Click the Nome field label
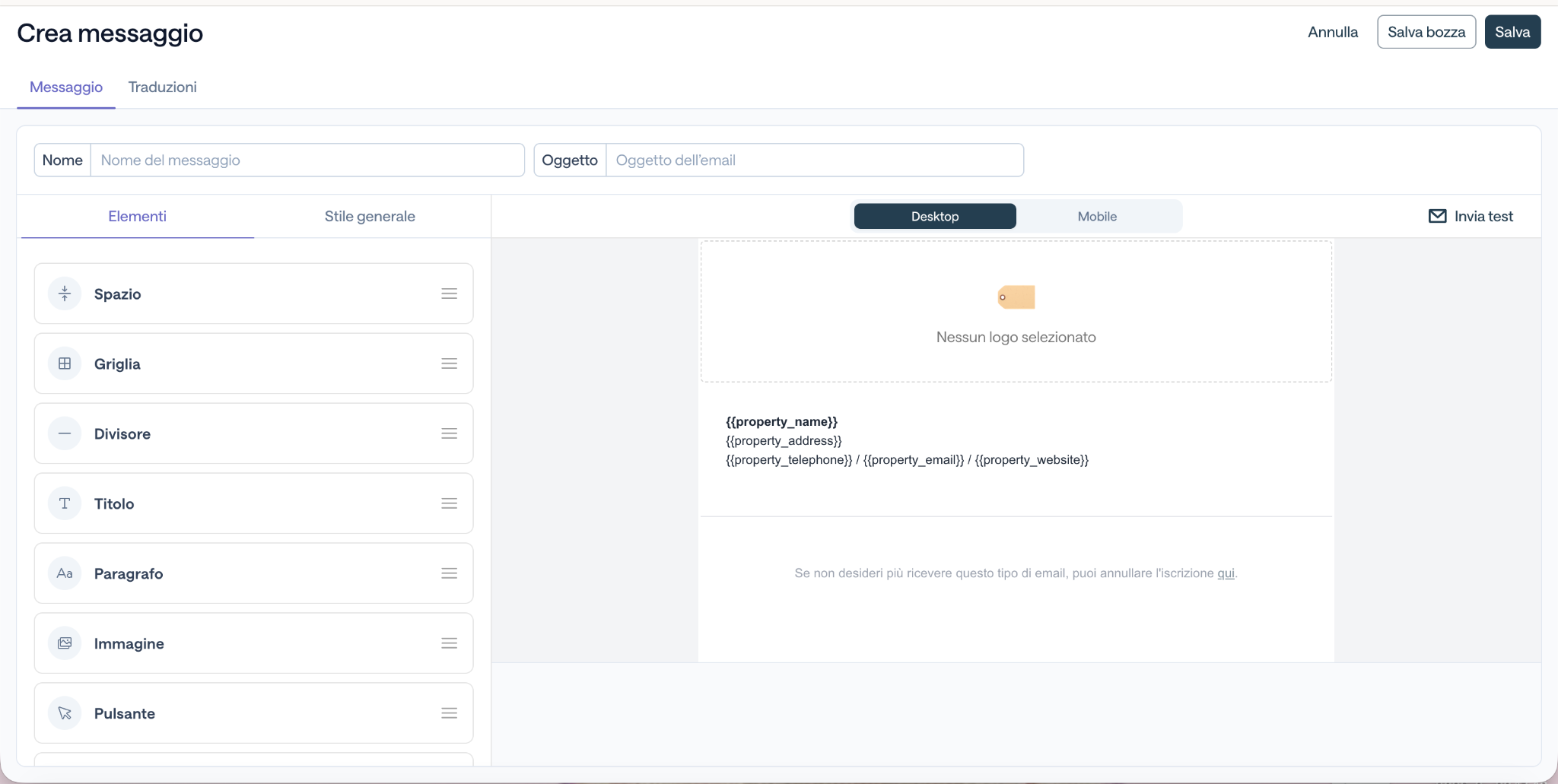 click(x=62, y=160)
